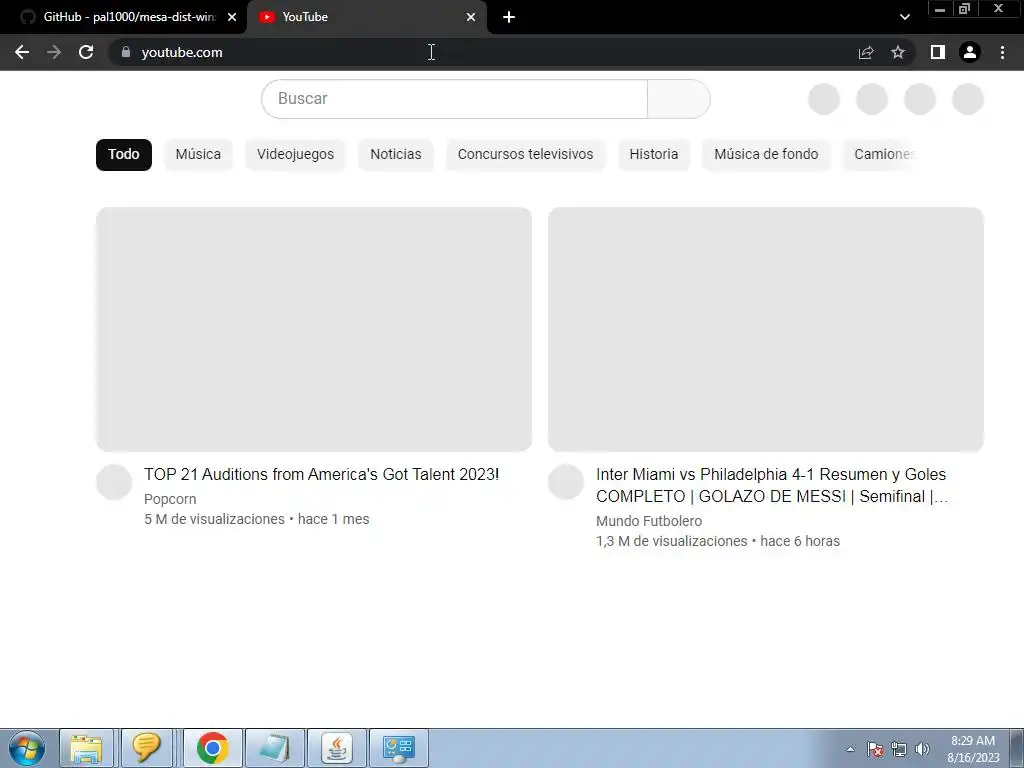1024x768 pixels.
Task: Bookmark this page with the star icon
Action: tap(898, 52)
